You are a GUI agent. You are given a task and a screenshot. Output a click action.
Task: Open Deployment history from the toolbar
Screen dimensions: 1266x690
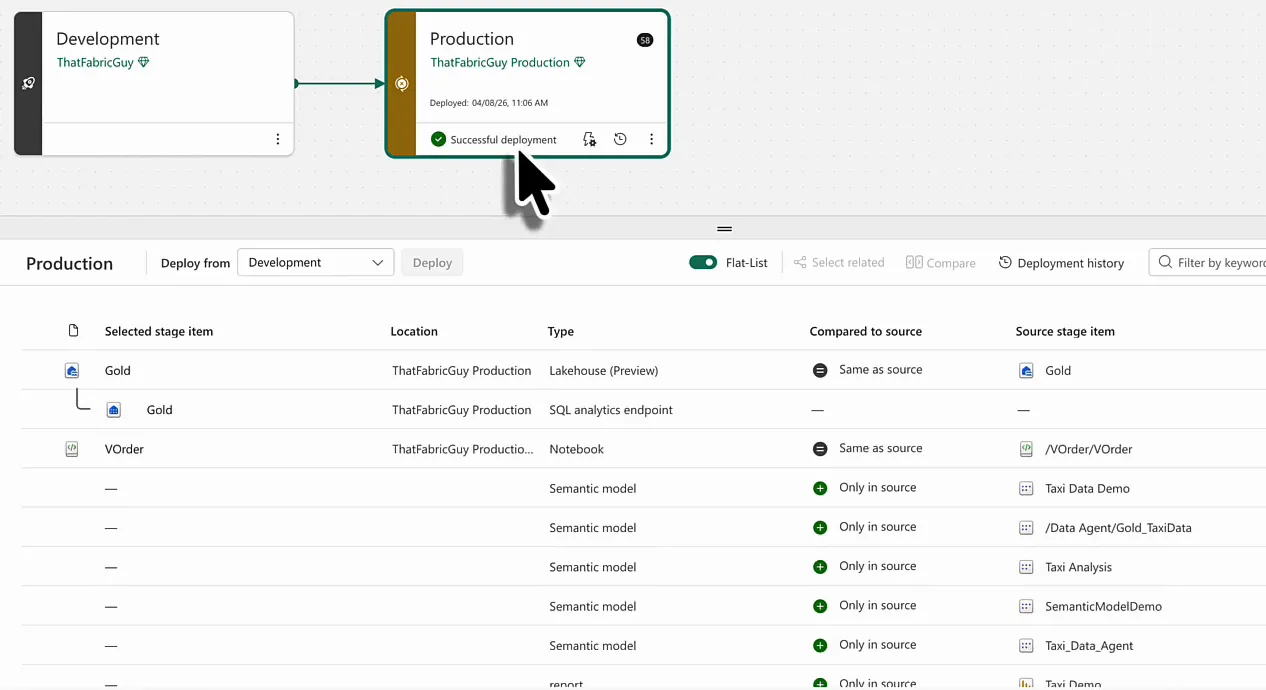click(x=1061, y=263)
